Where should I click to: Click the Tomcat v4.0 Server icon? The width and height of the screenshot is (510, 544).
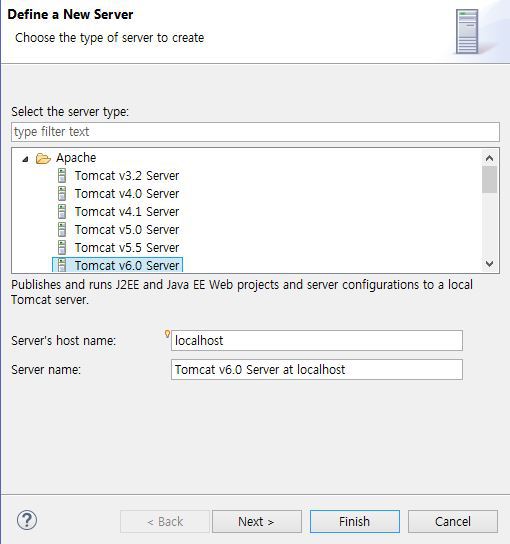point(62,194)
